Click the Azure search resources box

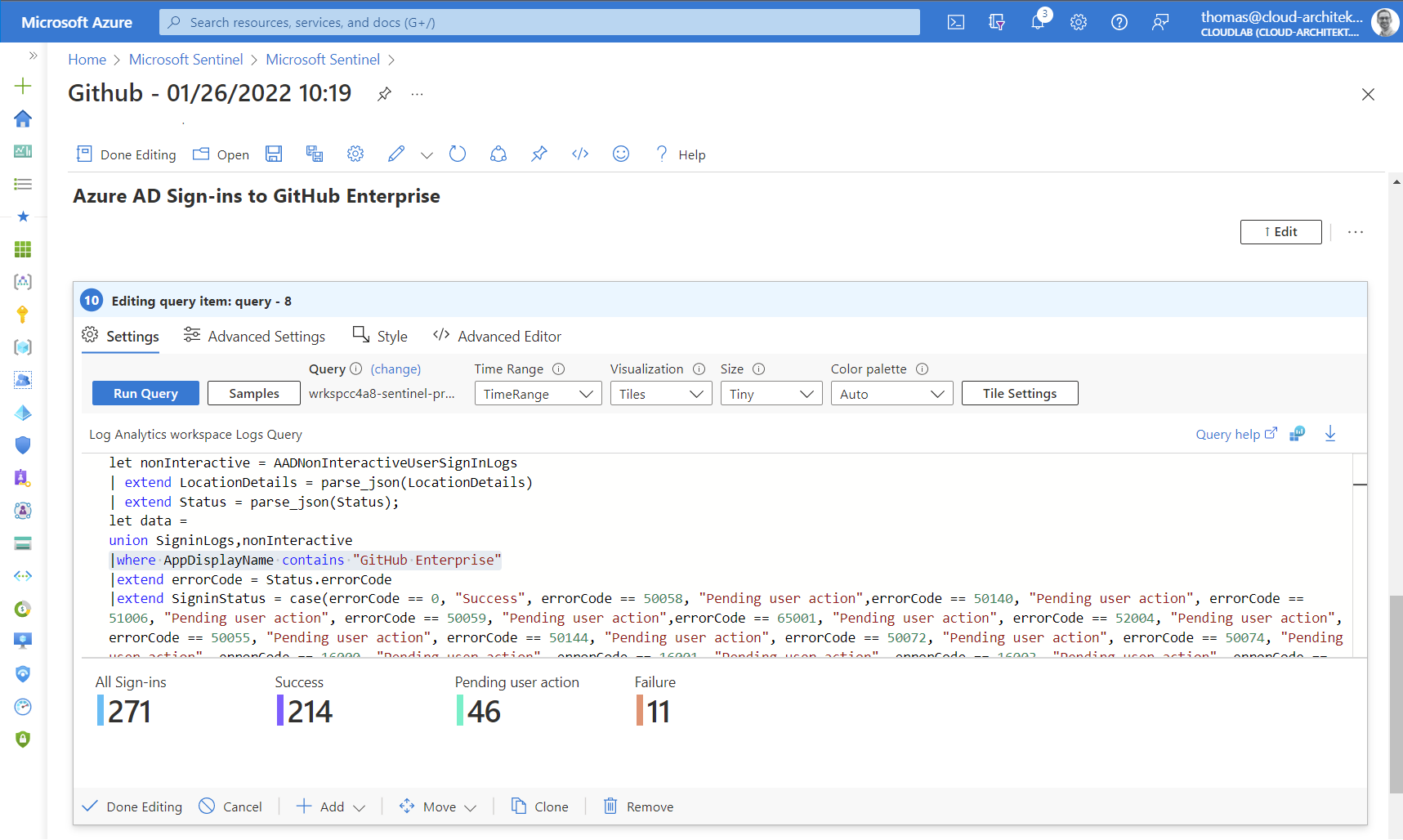coord(539,22)
